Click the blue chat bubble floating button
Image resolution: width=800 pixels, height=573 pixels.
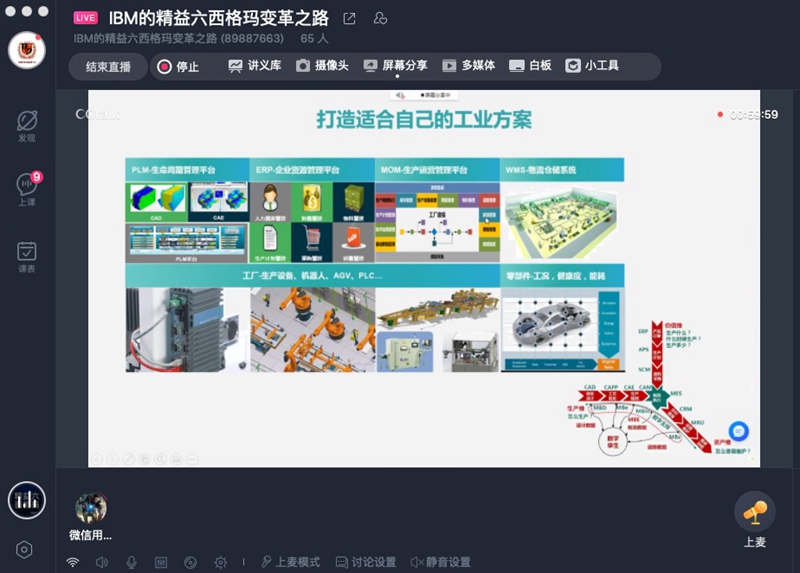tap(738, 432)
